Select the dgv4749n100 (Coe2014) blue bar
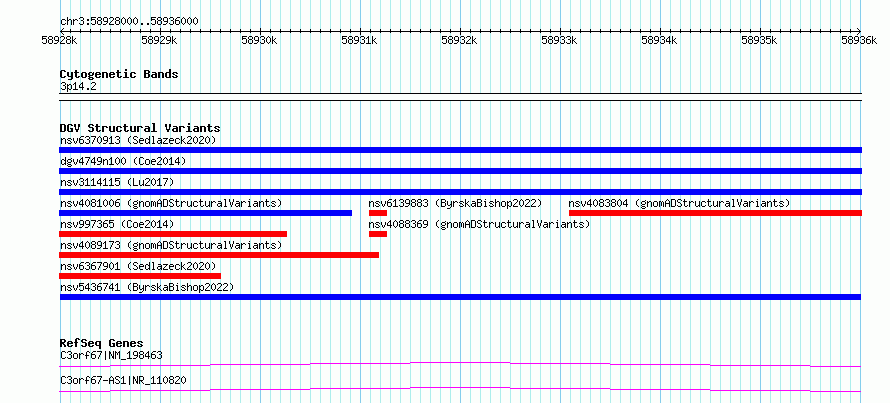This screenshot has height=403, width=890. [x=460, y=171]
